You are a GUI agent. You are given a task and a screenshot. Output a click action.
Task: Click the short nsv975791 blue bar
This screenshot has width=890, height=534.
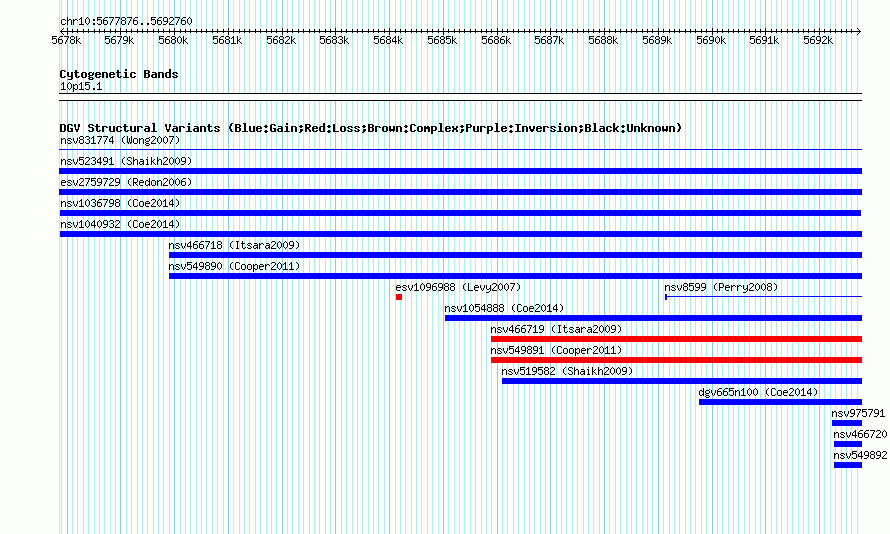point(847,423)
